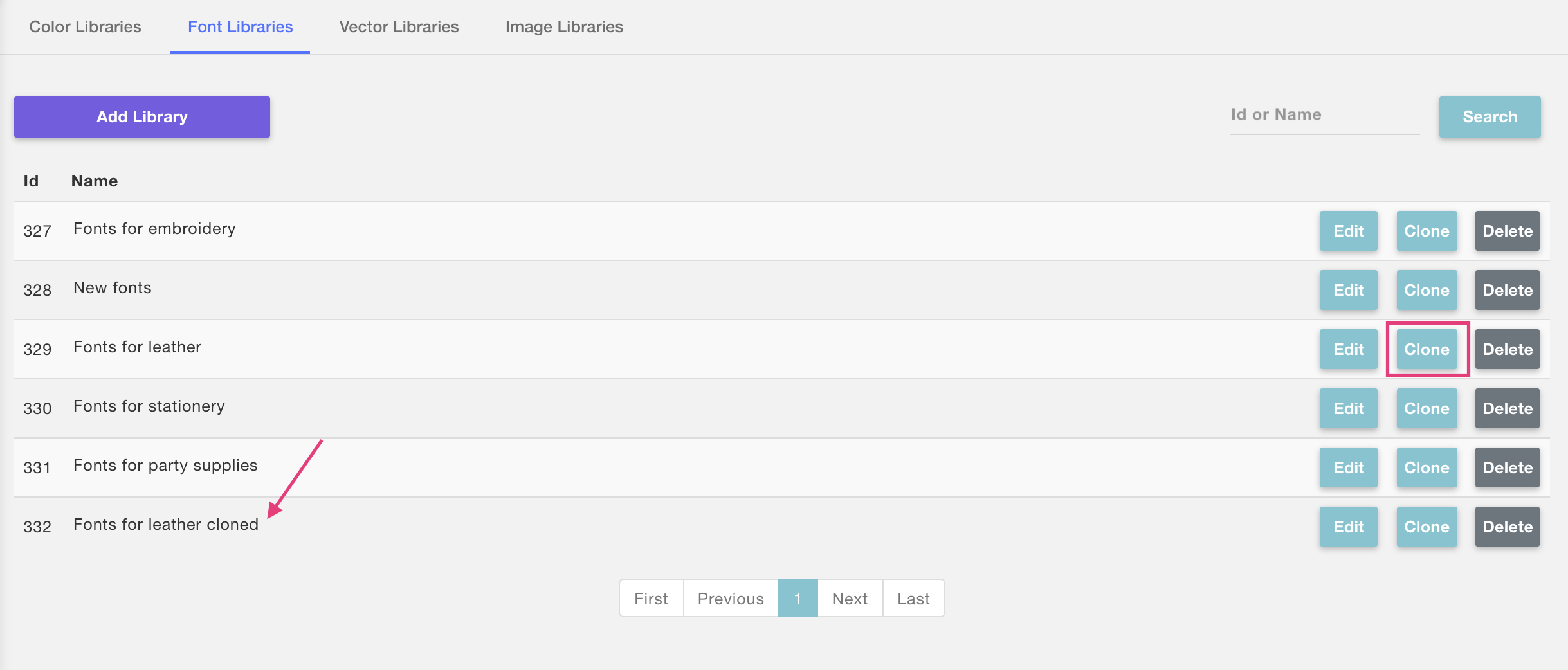Click the Search button
Viewport: 1568px width, 670px height.
1490,116
